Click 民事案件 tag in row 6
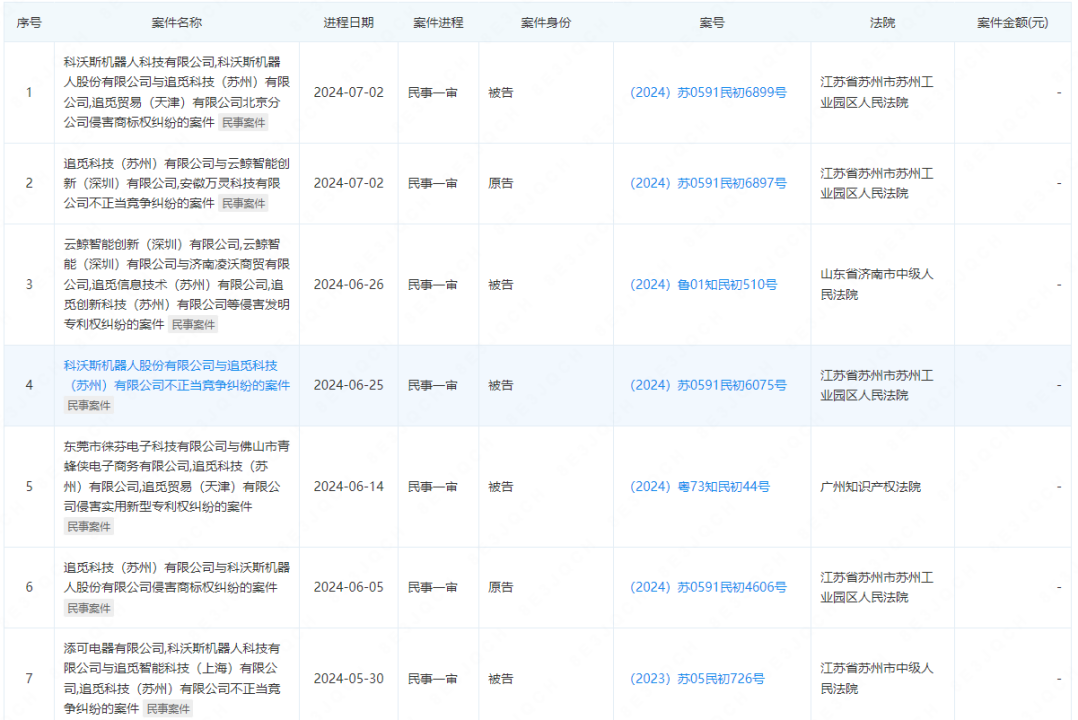Screen dimensions: 1078x720 (x=89, y=608)
